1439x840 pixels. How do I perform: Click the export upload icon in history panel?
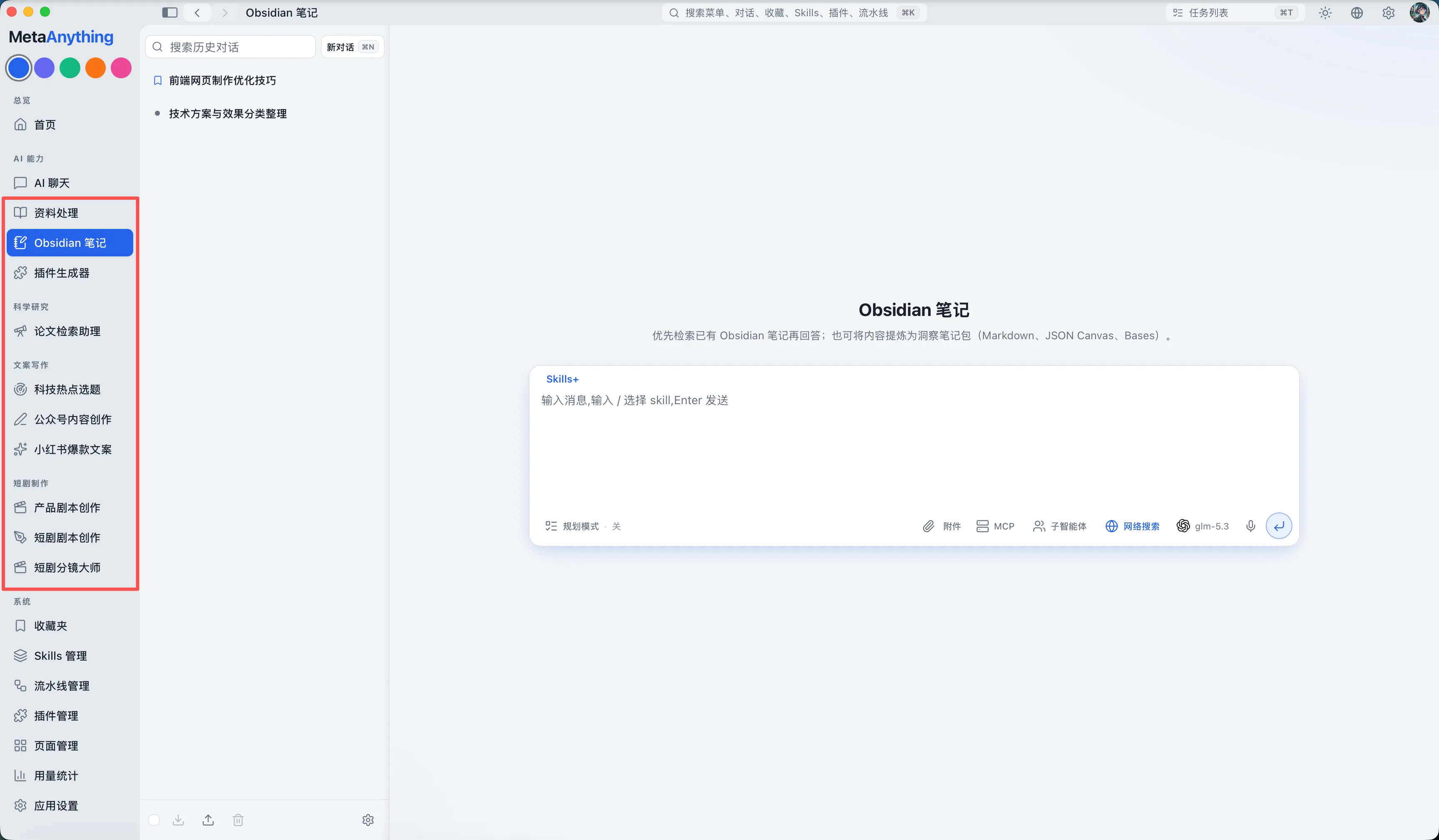[209, 820]
